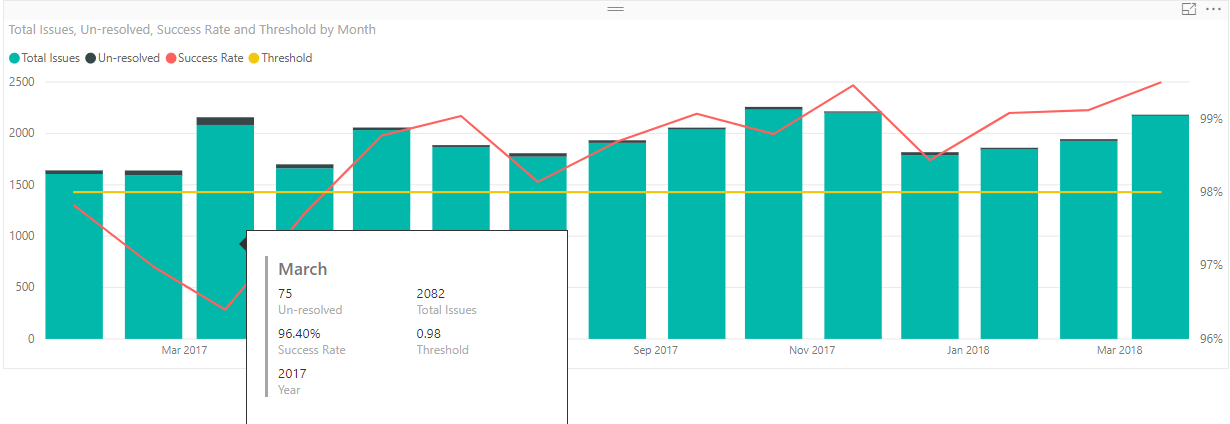Grab the visual drag handle at top
Viewport: 1230px width, 424px height.
(615, 9)
